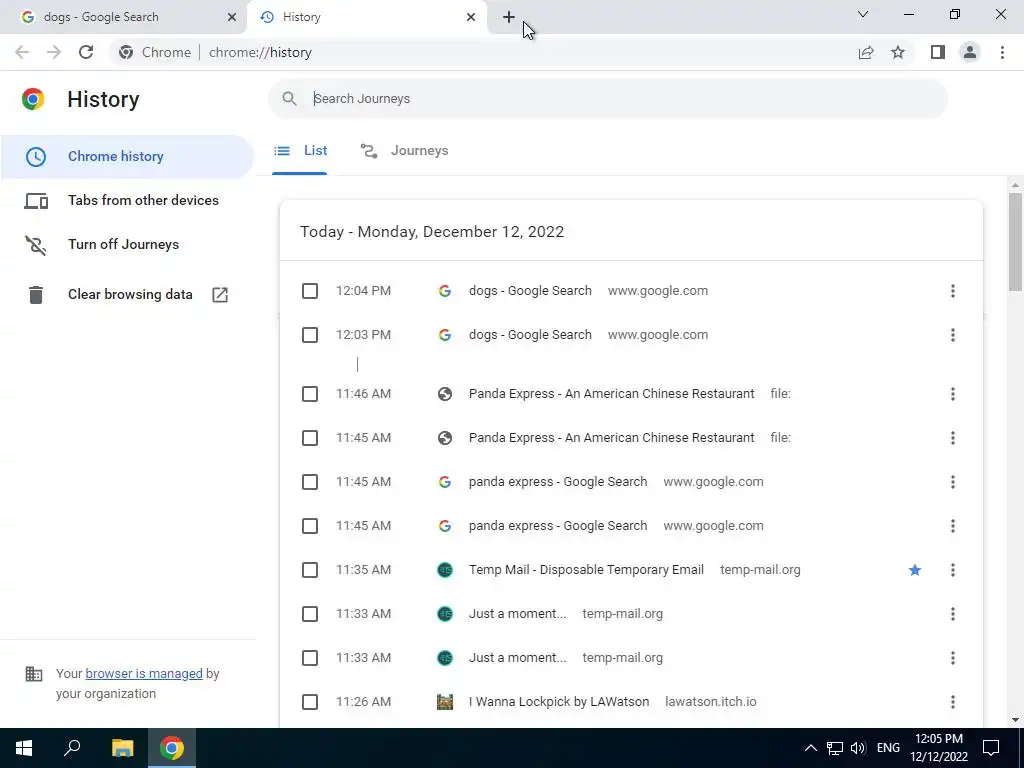Close the History tab
Image resolution: width=1024 pixels, height=768 pixels.
(471, 17)
